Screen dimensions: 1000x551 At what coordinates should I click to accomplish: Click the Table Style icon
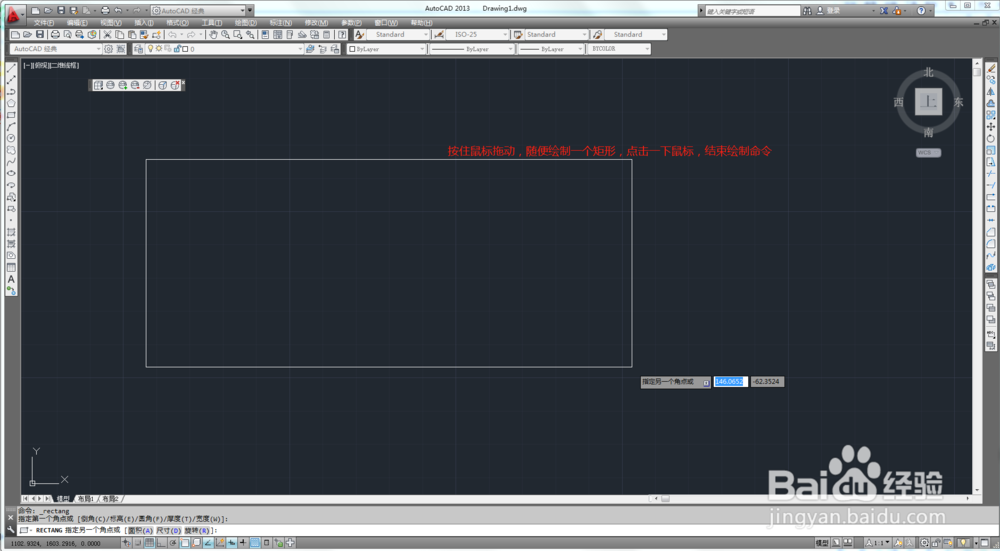[x=518, y=34]
